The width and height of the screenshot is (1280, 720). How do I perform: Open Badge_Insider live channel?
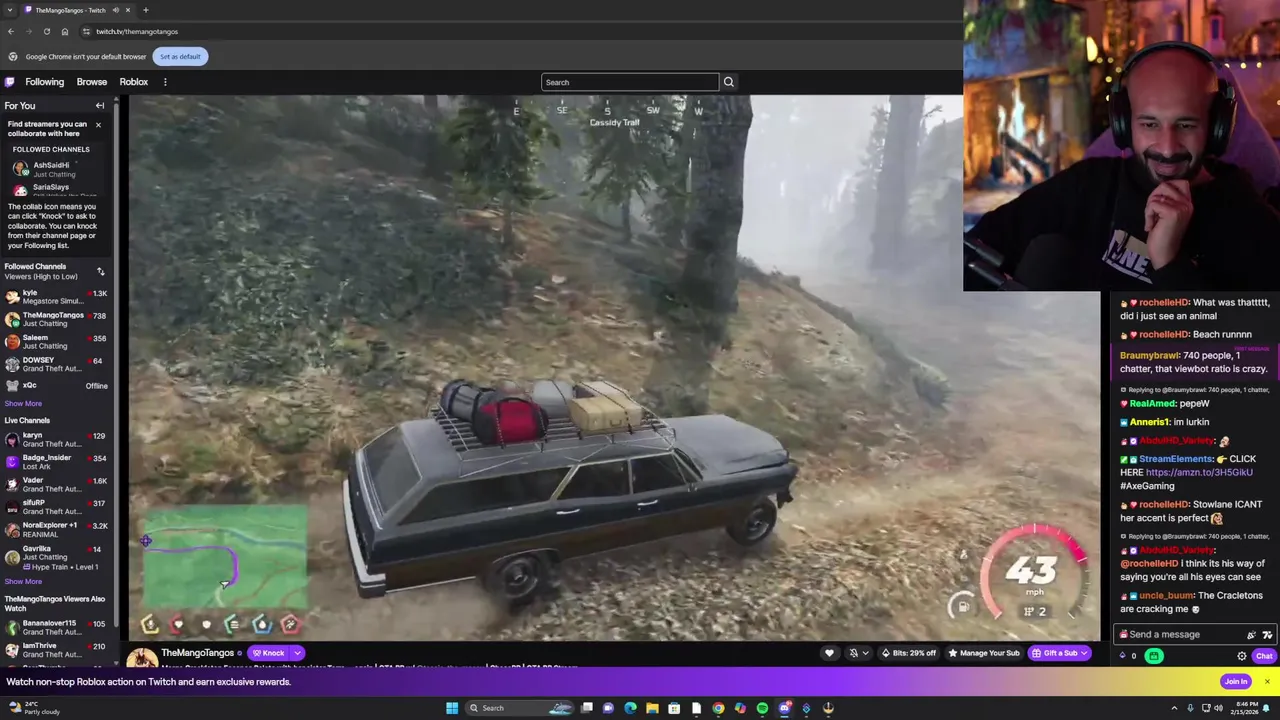(55, 462)
